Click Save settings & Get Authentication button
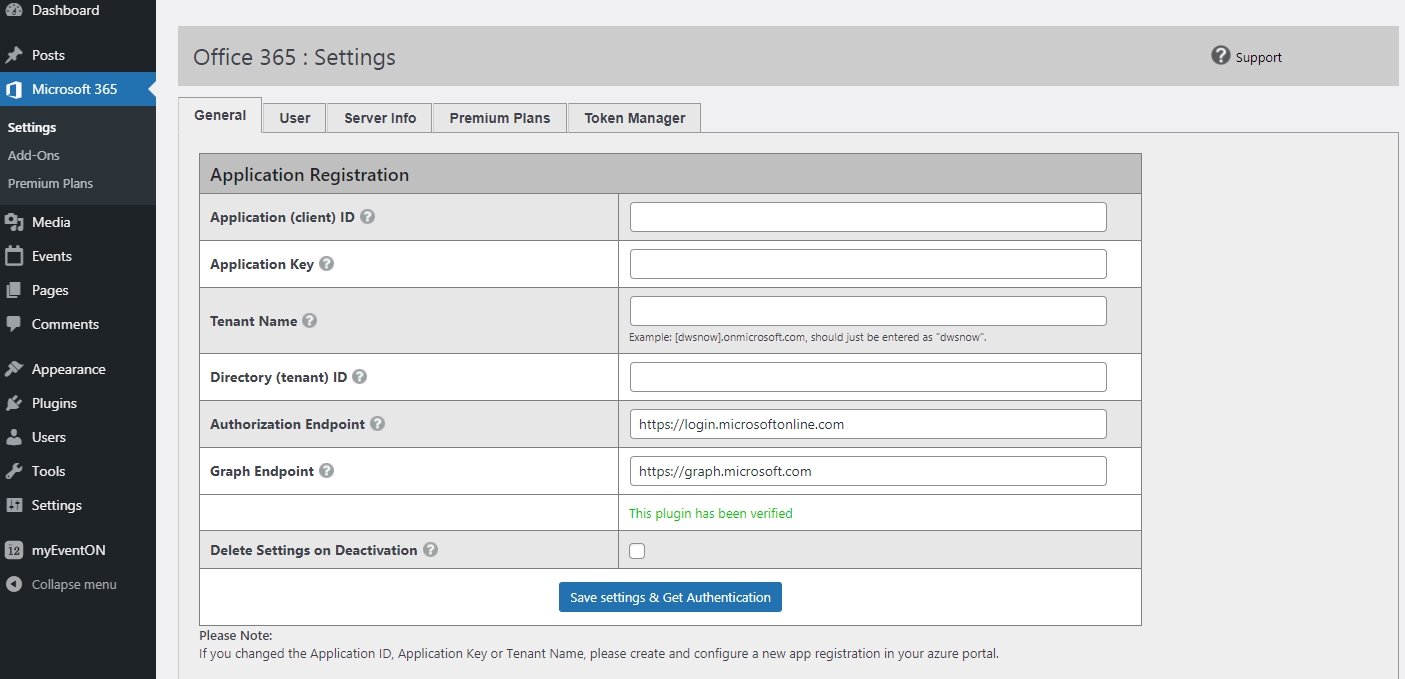 pos(670,597)
